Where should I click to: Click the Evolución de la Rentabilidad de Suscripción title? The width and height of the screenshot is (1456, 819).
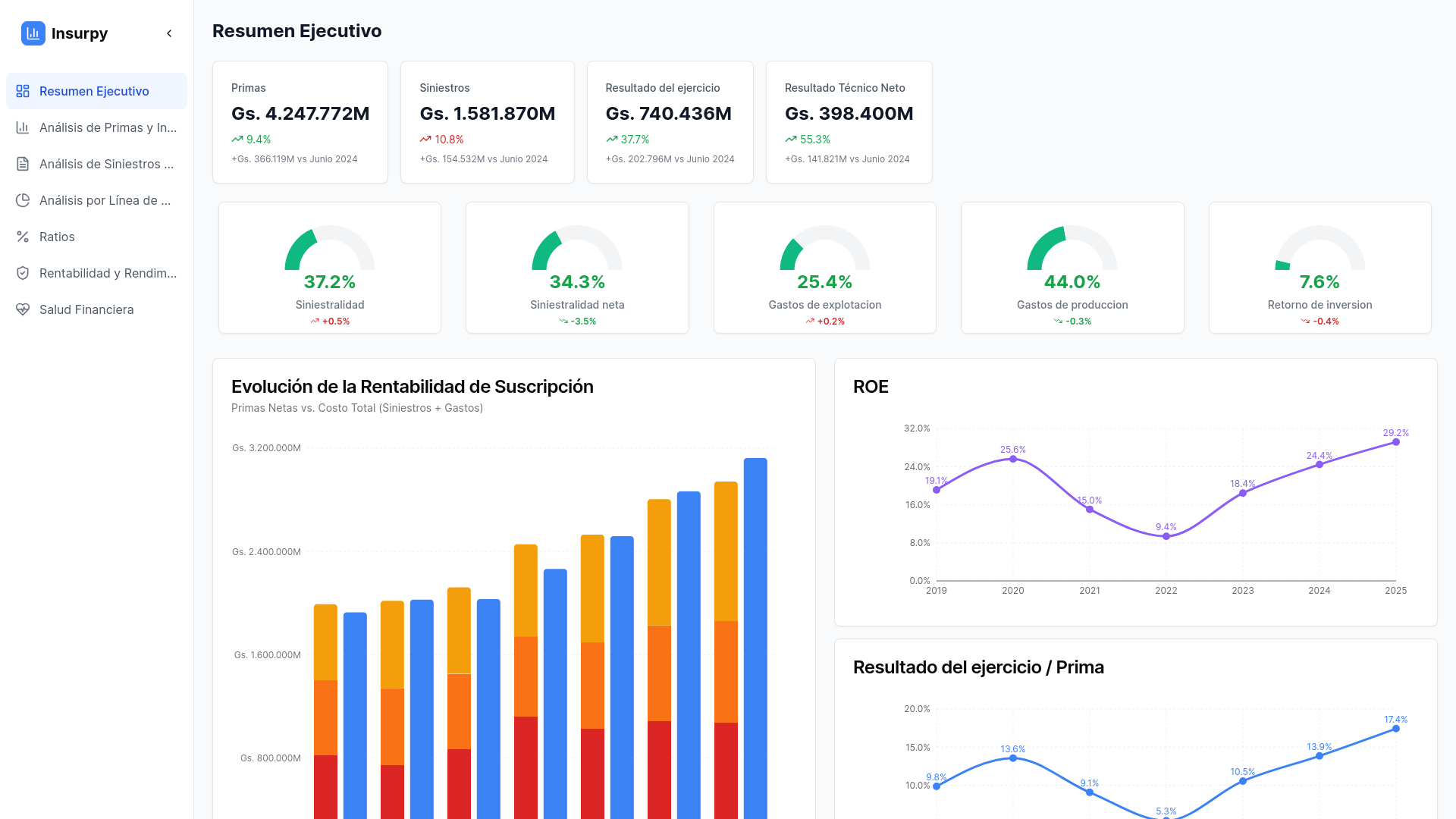(x=413, y=387)
